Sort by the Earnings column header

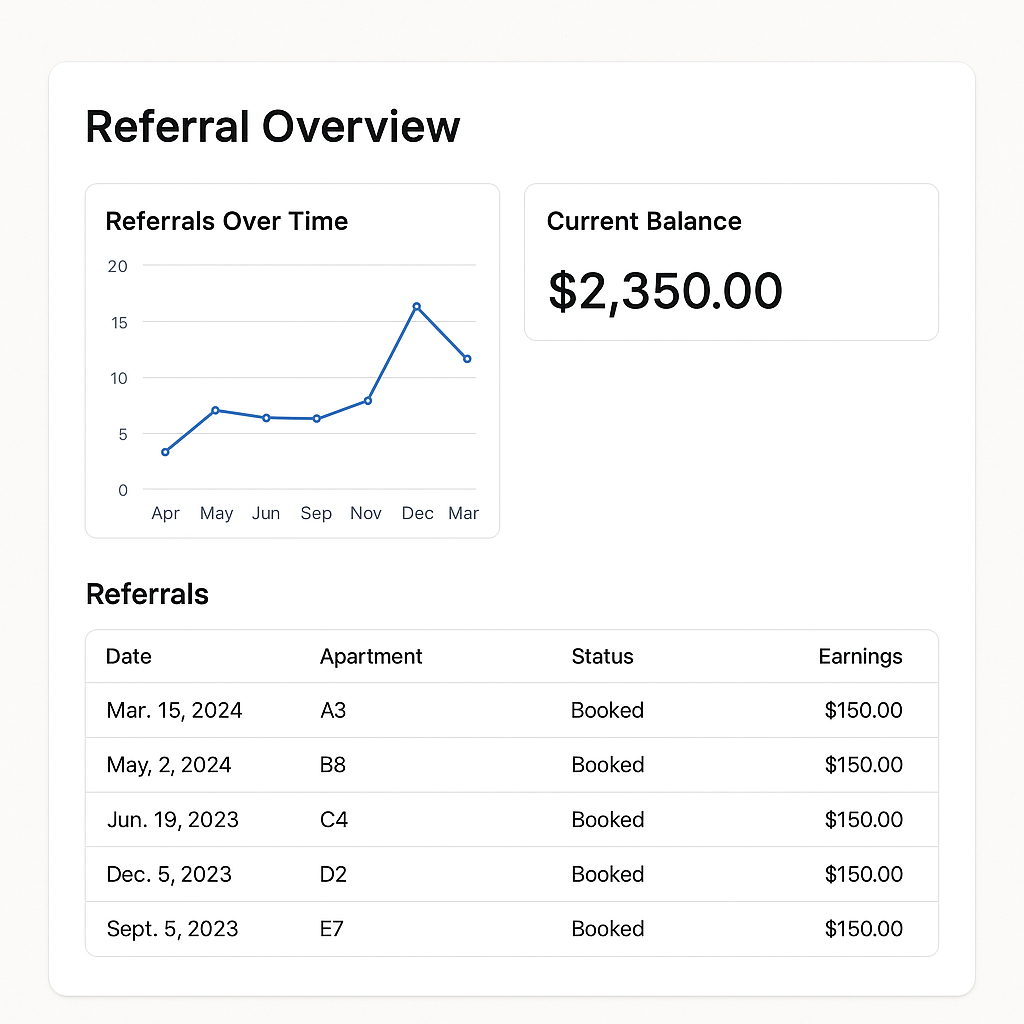click(x=860, y=656)
